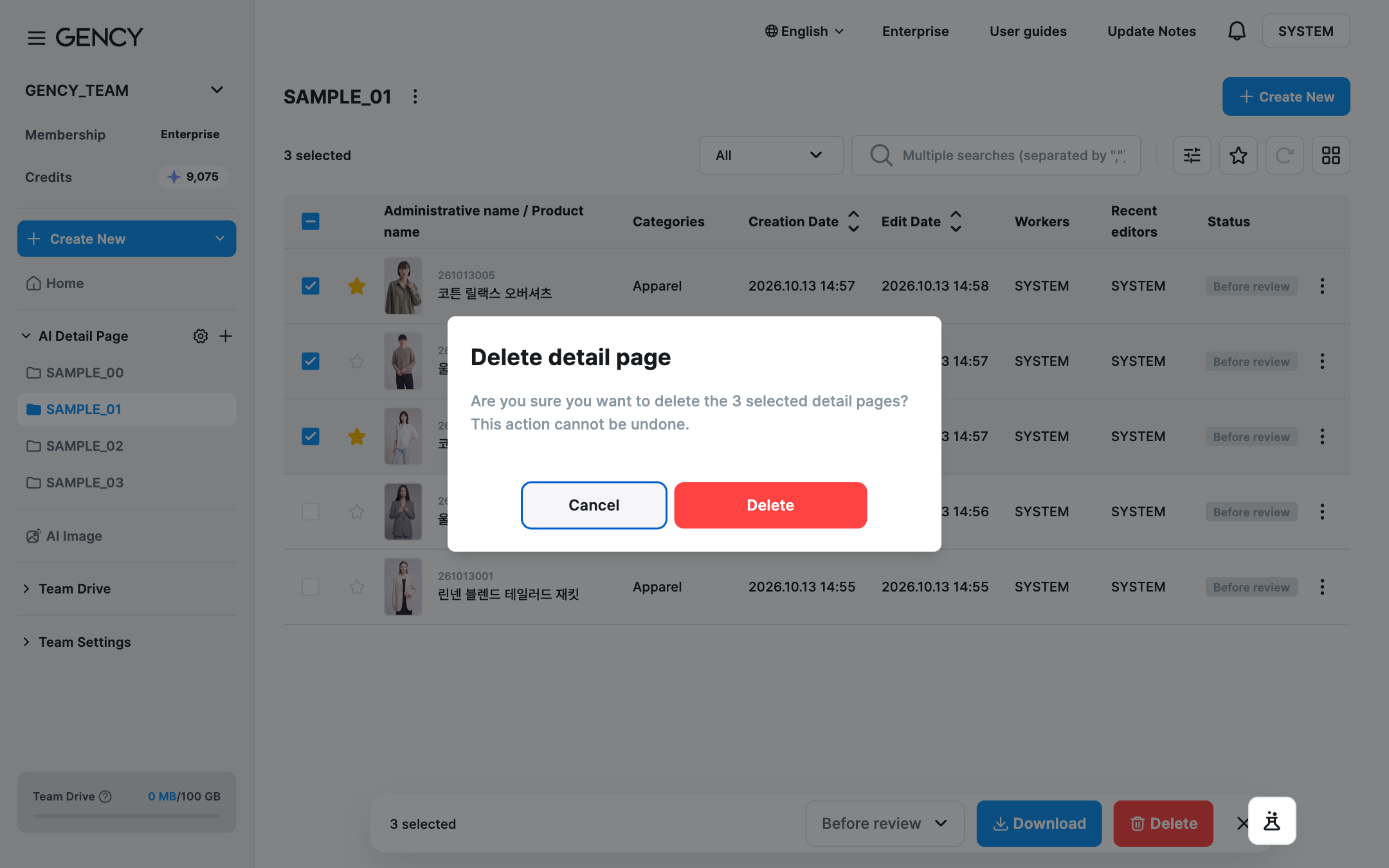The image size is (1389, 868).
Task: Toggle the favorites star filter in toolbar
Action: coord(1239,155)
